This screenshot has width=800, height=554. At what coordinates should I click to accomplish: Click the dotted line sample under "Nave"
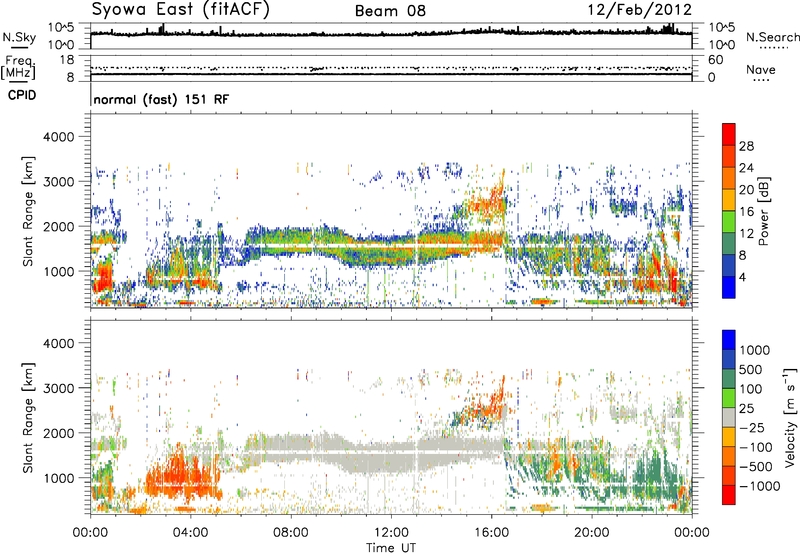click(761, 81)
